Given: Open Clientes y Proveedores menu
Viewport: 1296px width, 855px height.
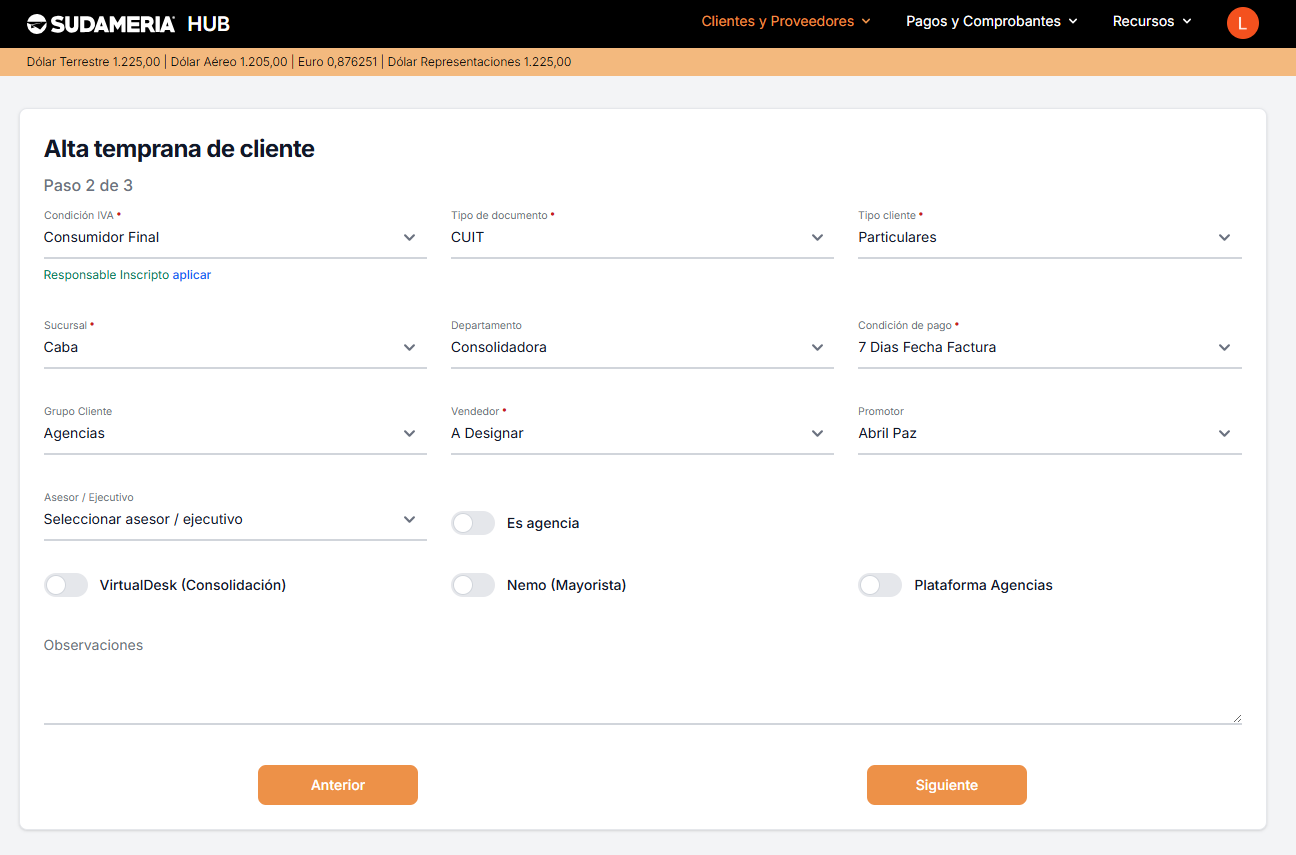Looking at the screenshot, I should [785, 21].
